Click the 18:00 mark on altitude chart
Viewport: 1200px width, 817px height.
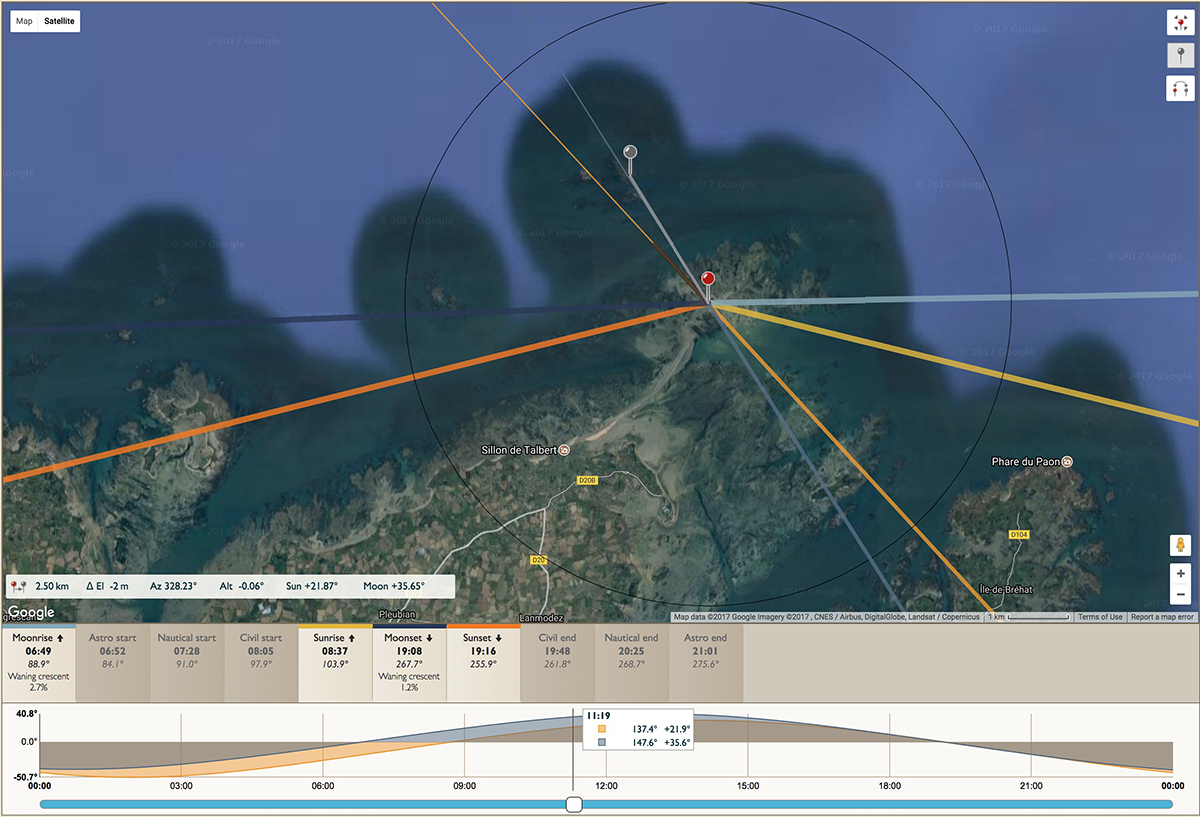click(889, 786)
